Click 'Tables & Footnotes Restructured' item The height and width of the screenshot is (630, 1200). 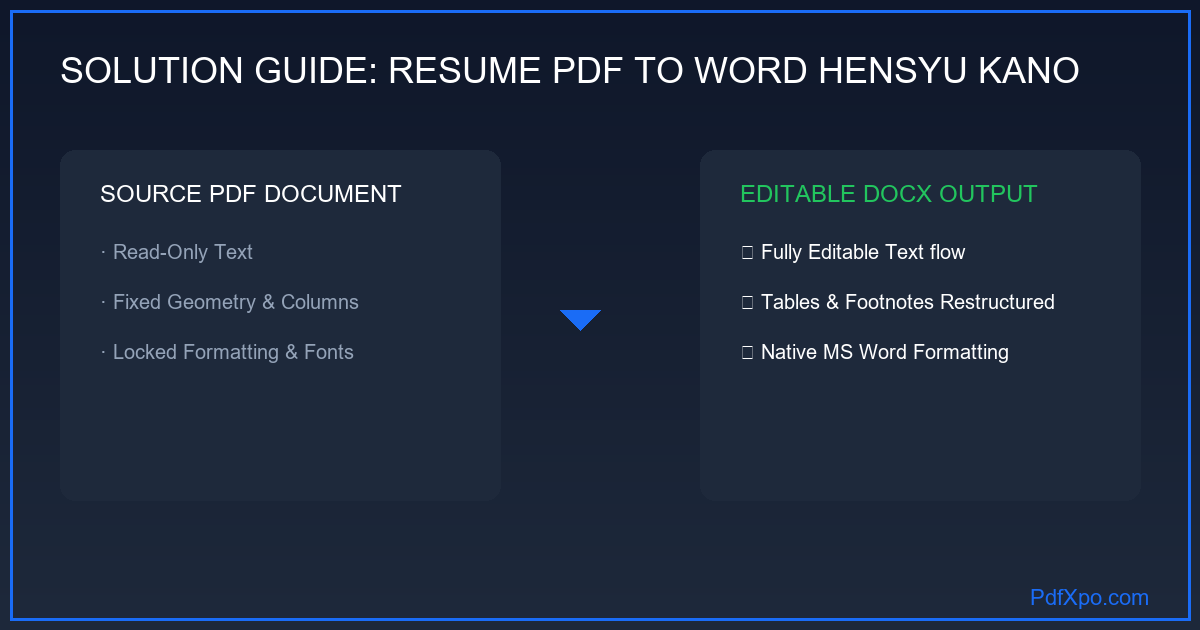pyautogui.click(x=897, y=302)
